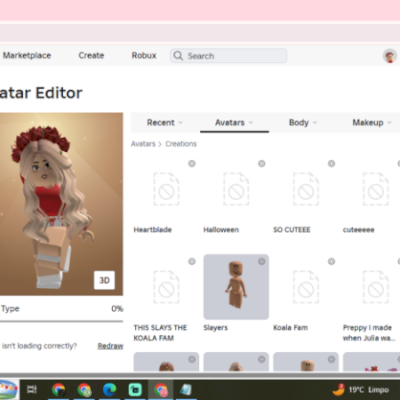Open the profile avatar icon in the header
Image resolution: width=400 pixels, height=400 pixels.
click(389, 56)
